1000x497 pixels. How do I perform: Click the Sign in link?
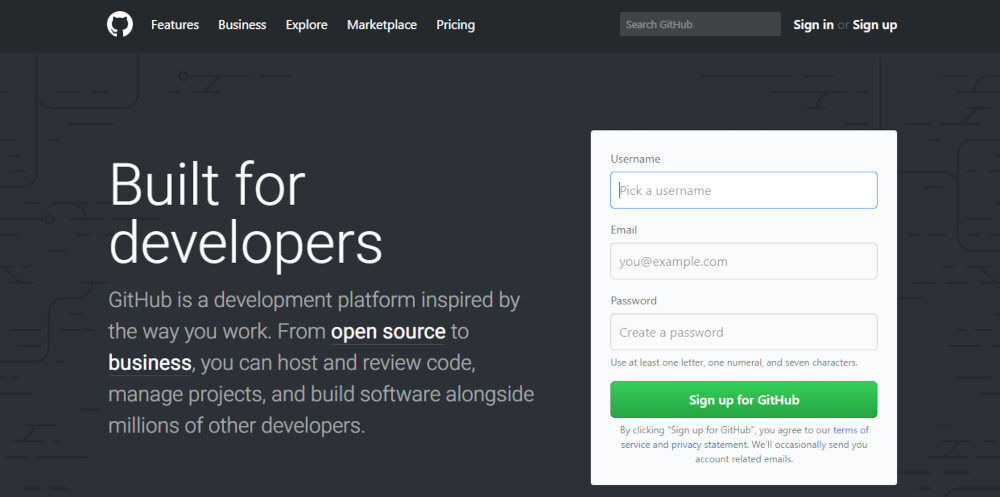click(x=813, y=25)
